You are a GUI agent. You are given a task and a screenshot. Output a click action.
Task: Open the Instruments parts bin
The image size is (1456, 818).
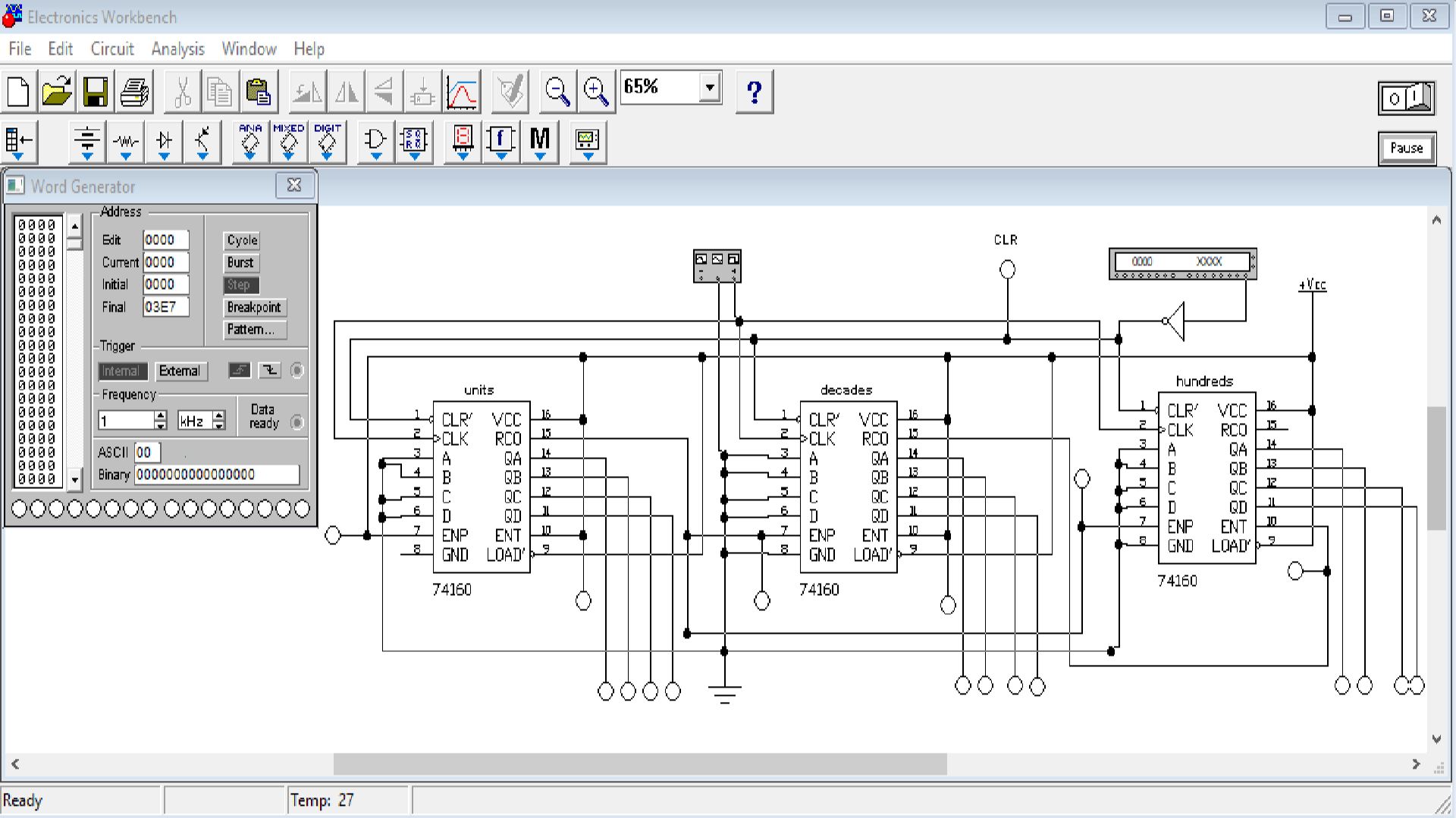(x=588, y=142)
